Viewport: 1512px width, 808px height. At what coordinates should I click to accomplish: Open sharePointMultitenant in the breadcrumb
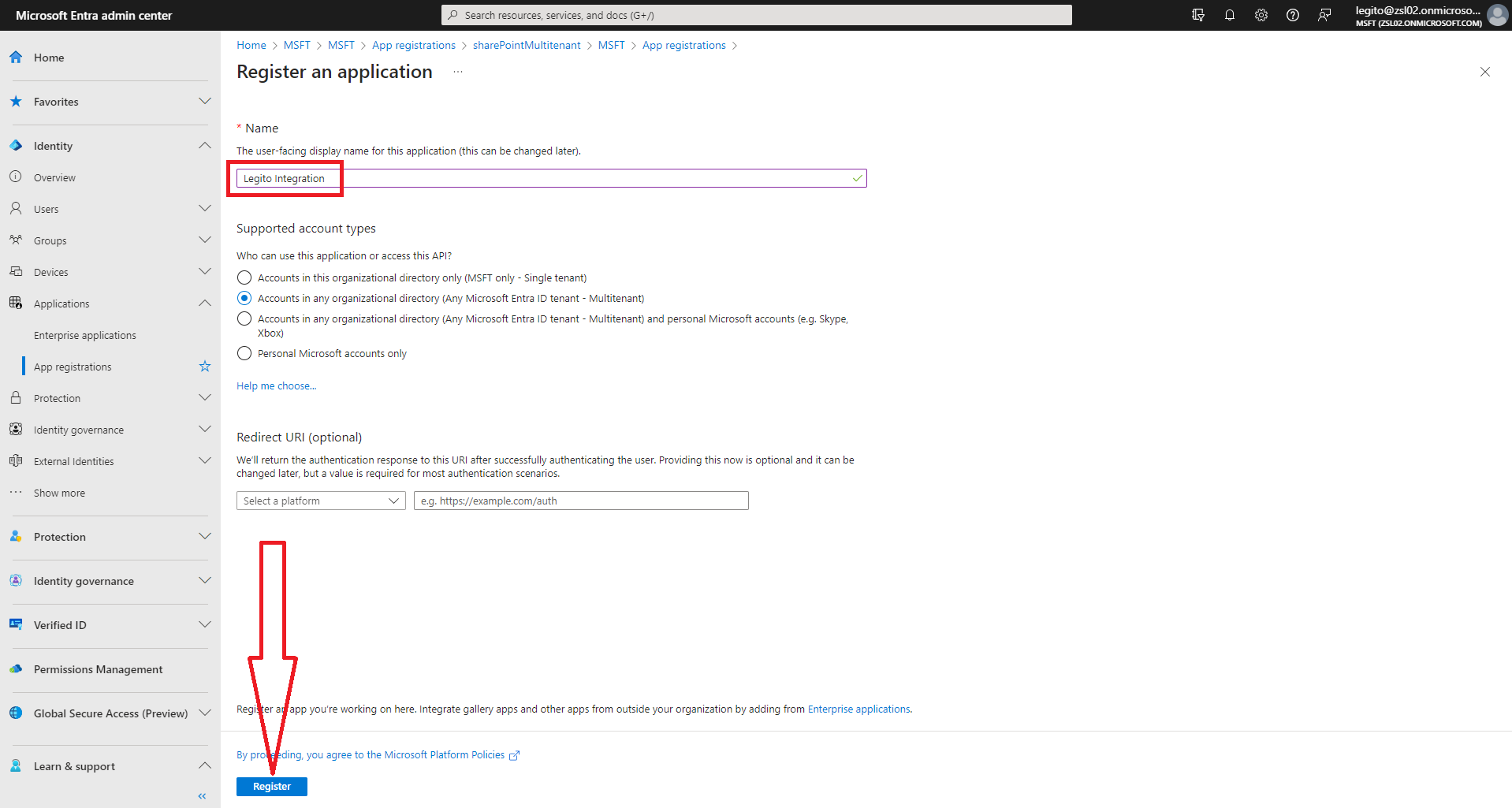[527, 45]
